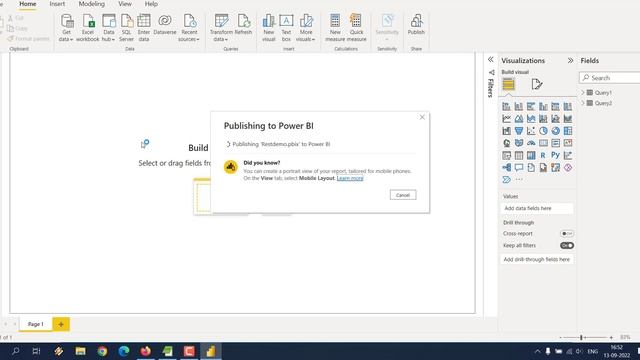Image resolution: width=640 pixels, height=360 pixels.
Task: Close the Publishing to Power BI dialog
Action: (x=422, y=117)
